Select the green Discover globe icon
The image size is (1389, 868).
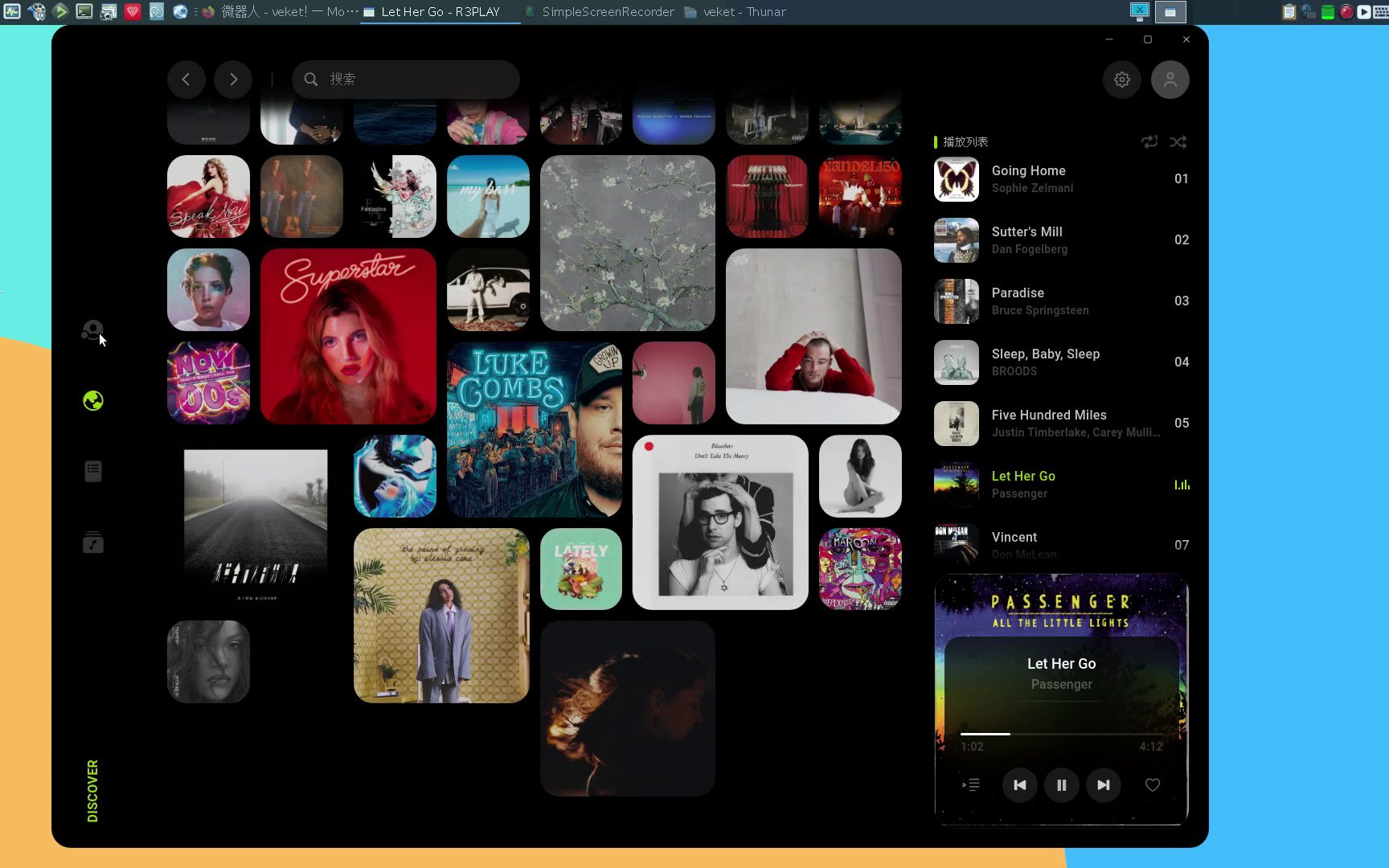click(x=93, y=400)
